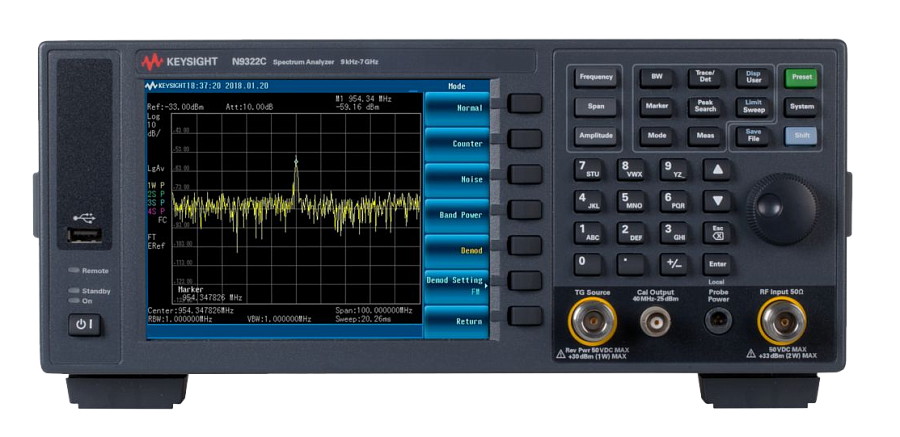Click the Enter Local key
The width and height of the screenshot is (900, 437).
[717, 264]
